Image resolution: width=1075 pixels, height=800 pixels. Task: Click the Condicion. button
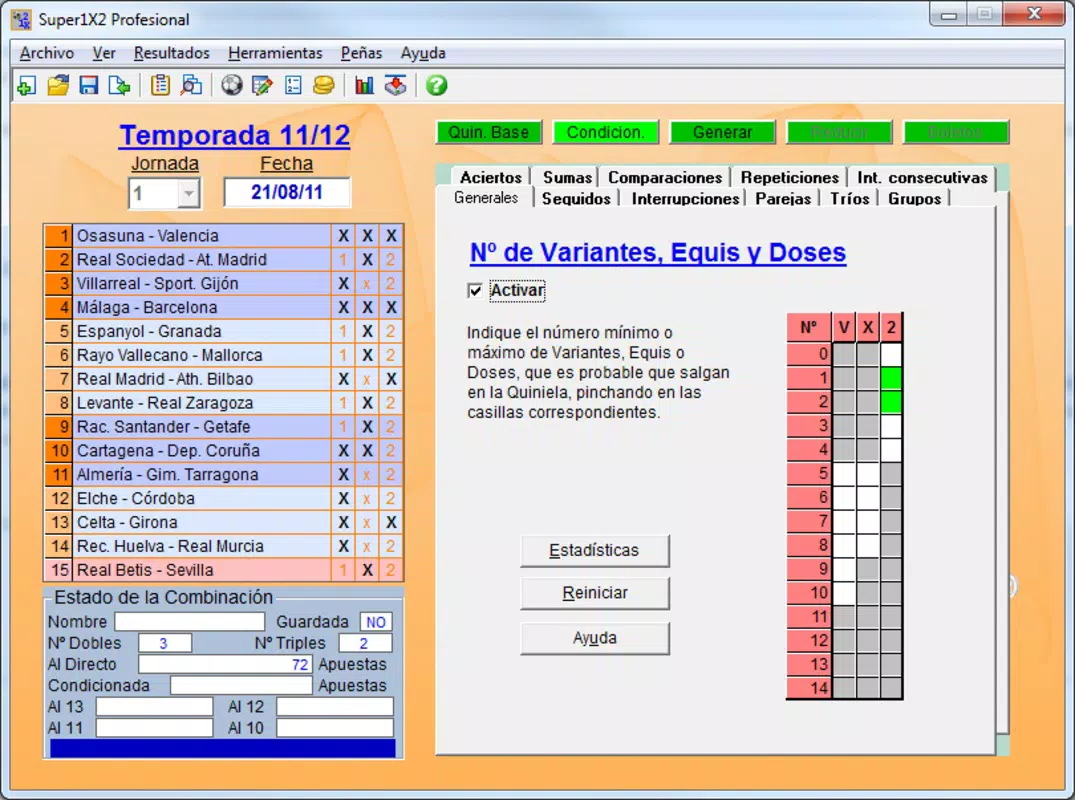point(605,132)
